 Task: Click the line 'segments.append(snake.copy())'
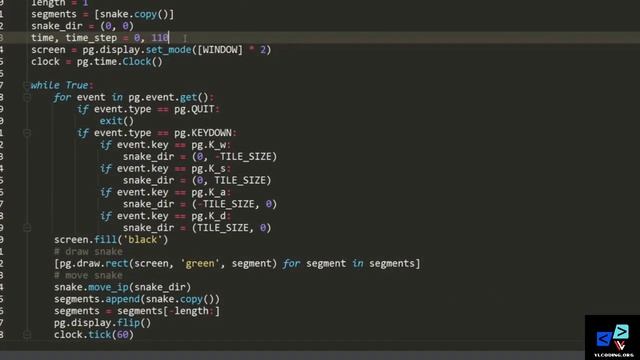point(137,299)
